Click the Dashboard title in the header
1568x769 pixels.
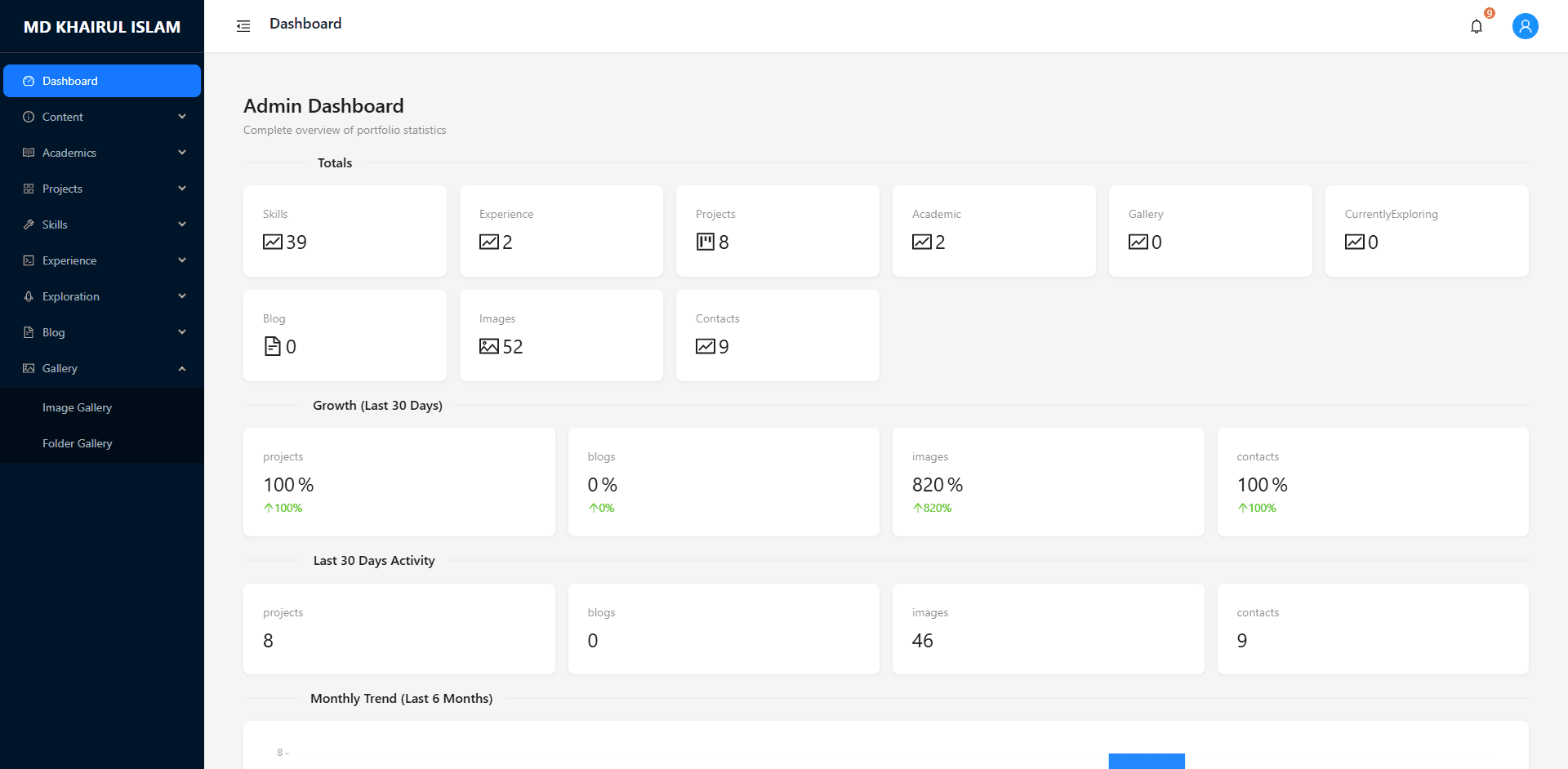(x=305, y=24)
